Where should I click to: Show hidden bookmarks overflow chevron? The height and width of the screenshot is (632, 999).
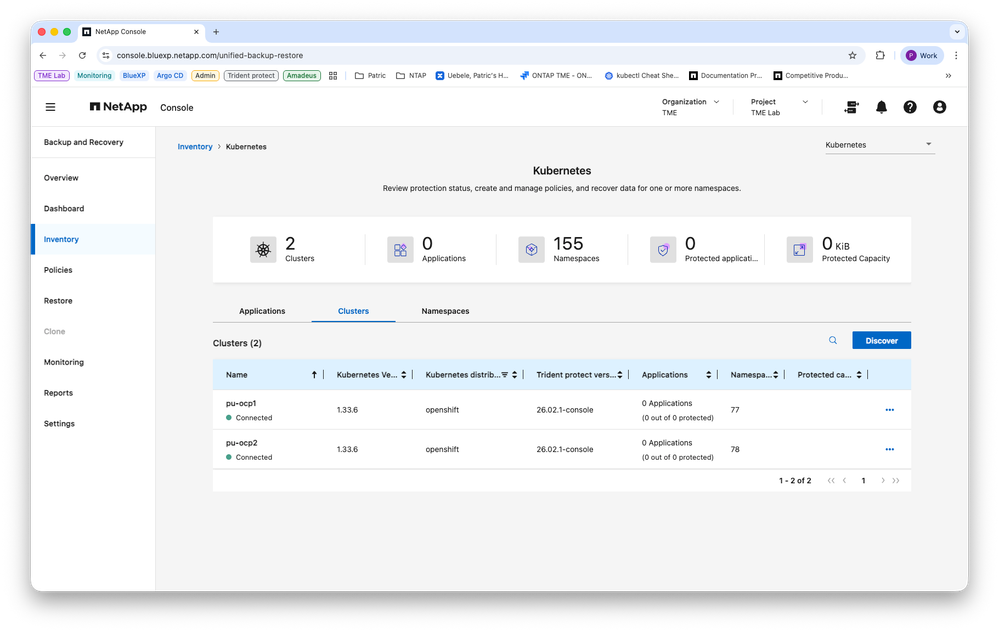tap(948, 75)
